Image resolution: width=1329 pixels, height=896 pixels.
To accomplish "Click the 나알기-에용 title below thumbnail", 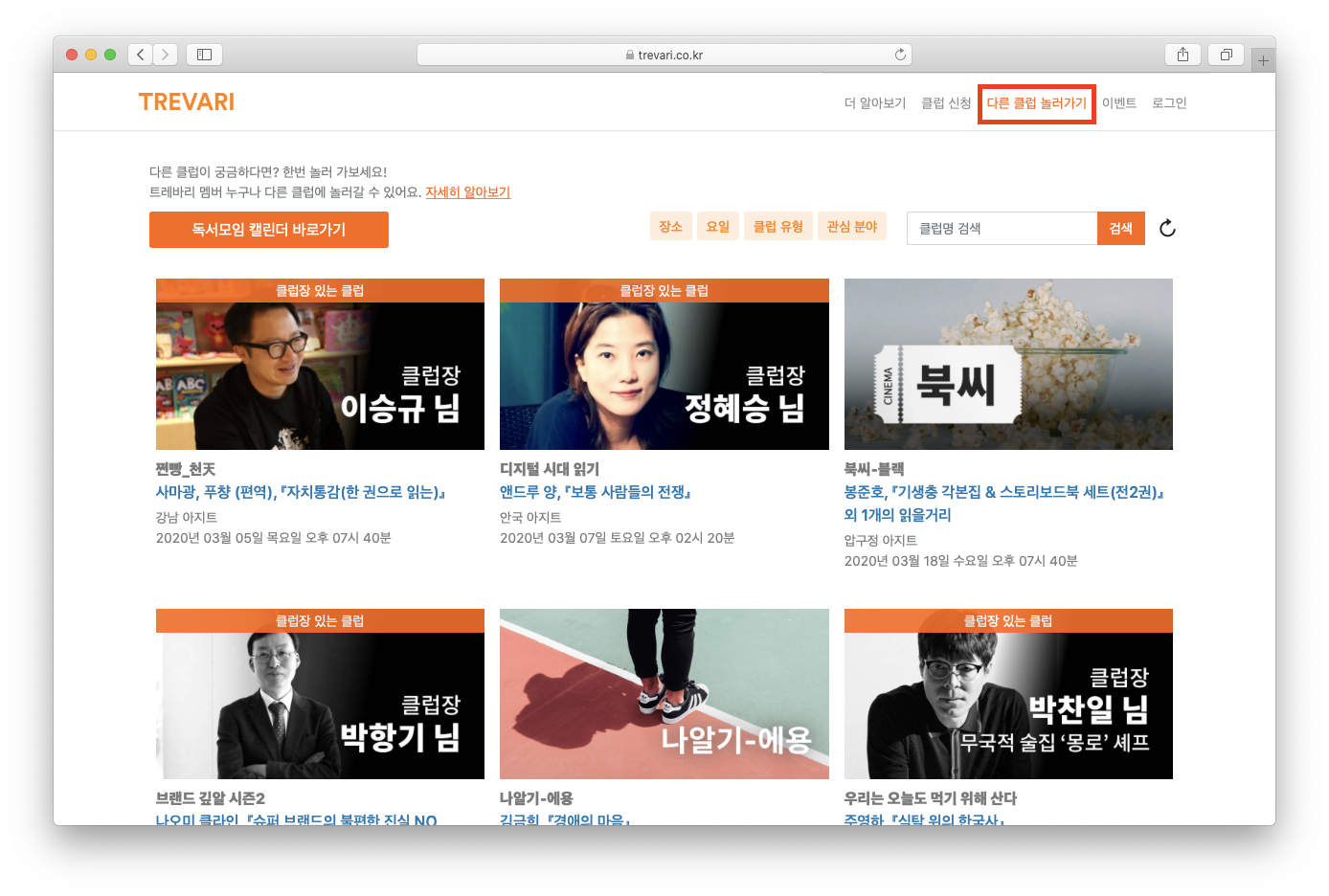I will (x=536, y=798).
